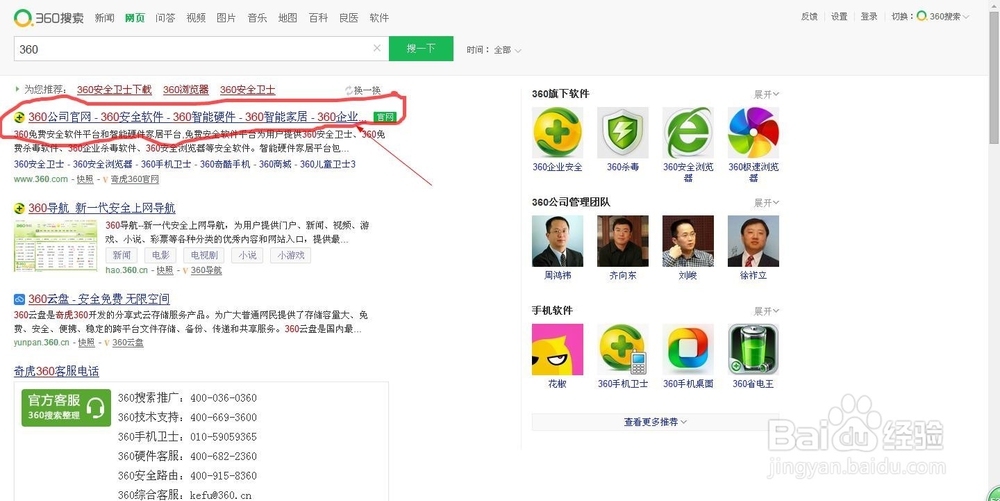This screenshot has width=1000, height=501.
Task: Click the 奇虎360官网 verified link
Action: coord(135,180)
